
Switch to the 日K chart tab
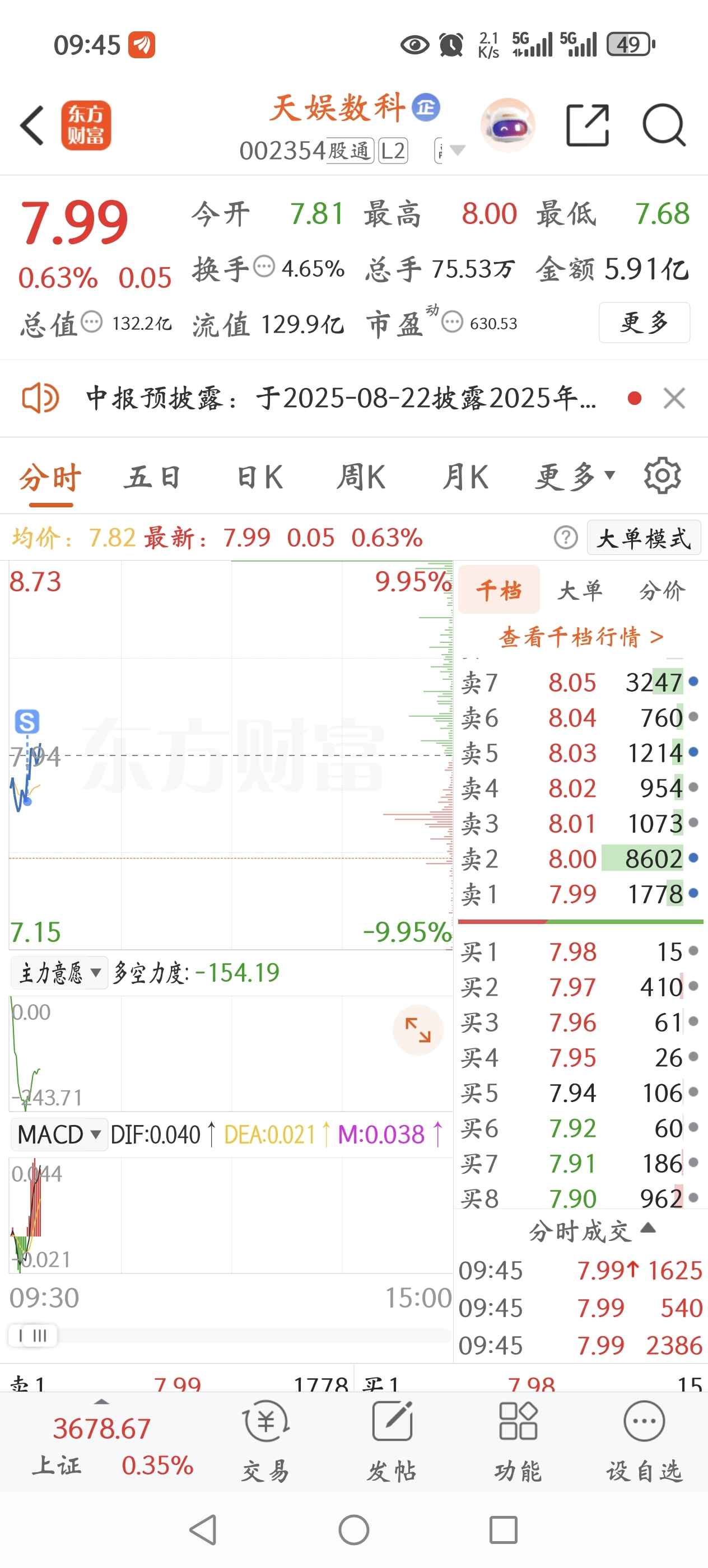point(260,476)
